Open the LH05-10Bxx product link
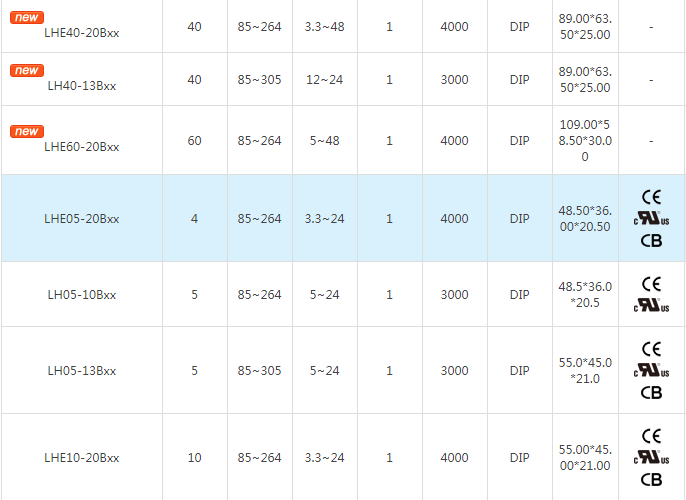686x500 pixels. (x=82, y=295)
